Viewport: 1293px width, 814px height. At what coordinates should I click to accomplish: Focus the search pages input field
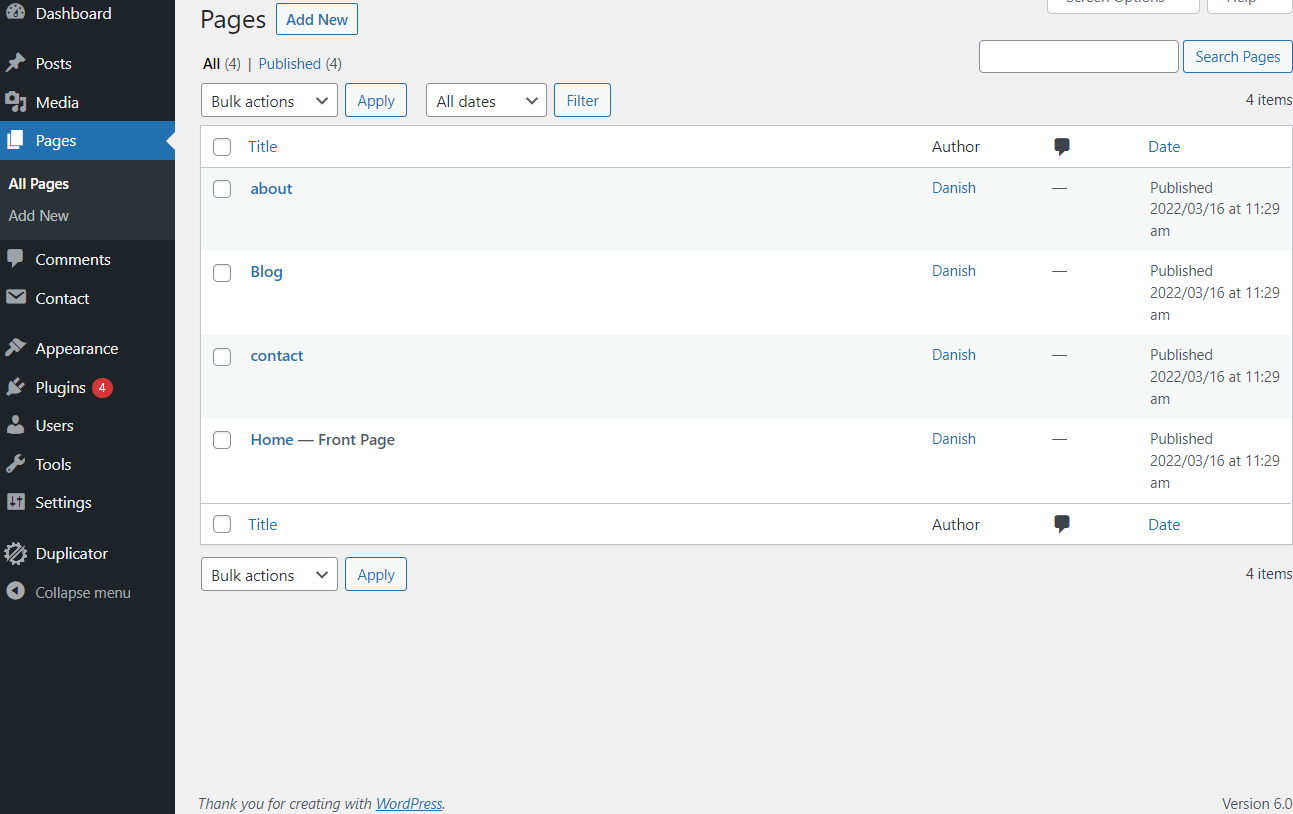[x=1079, y=56]
